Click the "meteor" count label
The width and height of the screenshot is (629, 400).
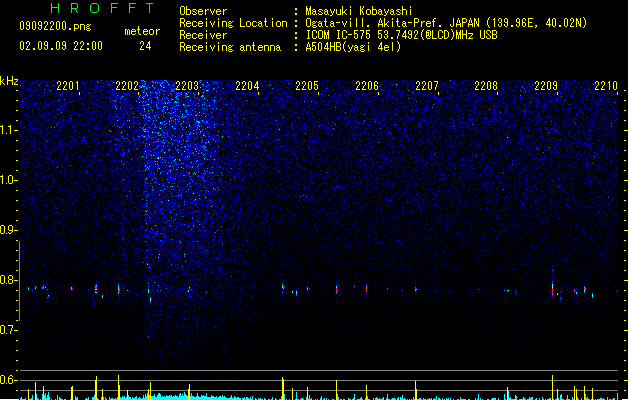pyautogui.click(x=142, y=31)
